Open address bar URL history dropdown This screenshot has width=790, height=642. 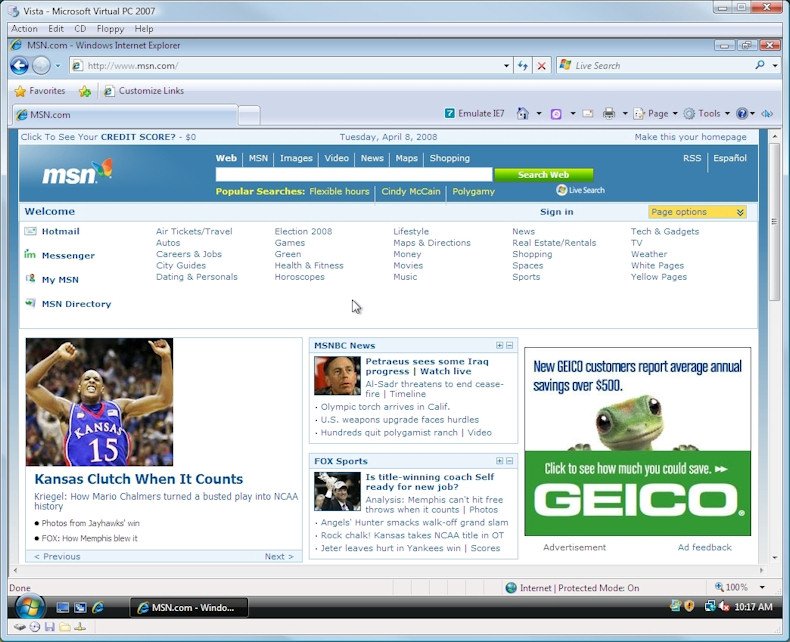click(506, 66)
